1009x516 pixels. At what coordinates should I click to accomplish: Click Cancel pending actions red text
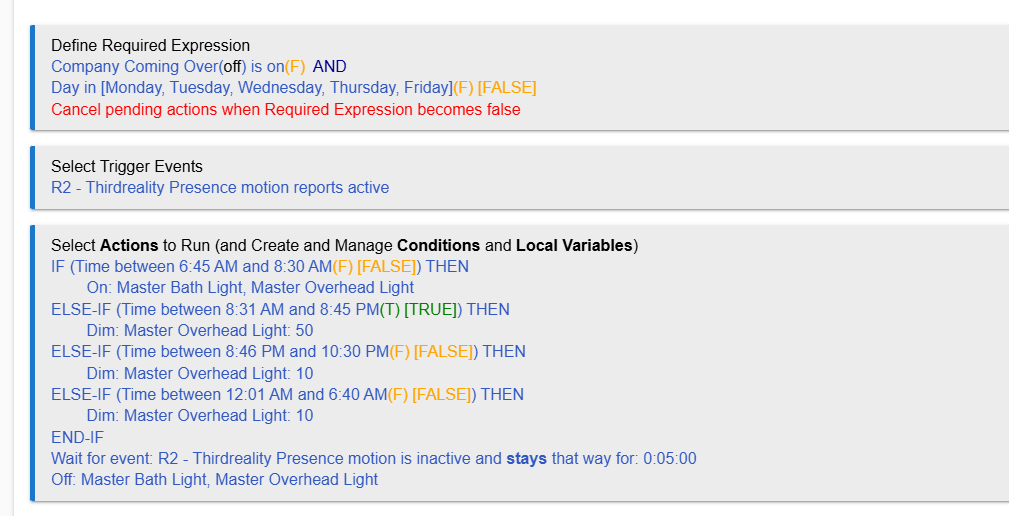click(286, 109)
